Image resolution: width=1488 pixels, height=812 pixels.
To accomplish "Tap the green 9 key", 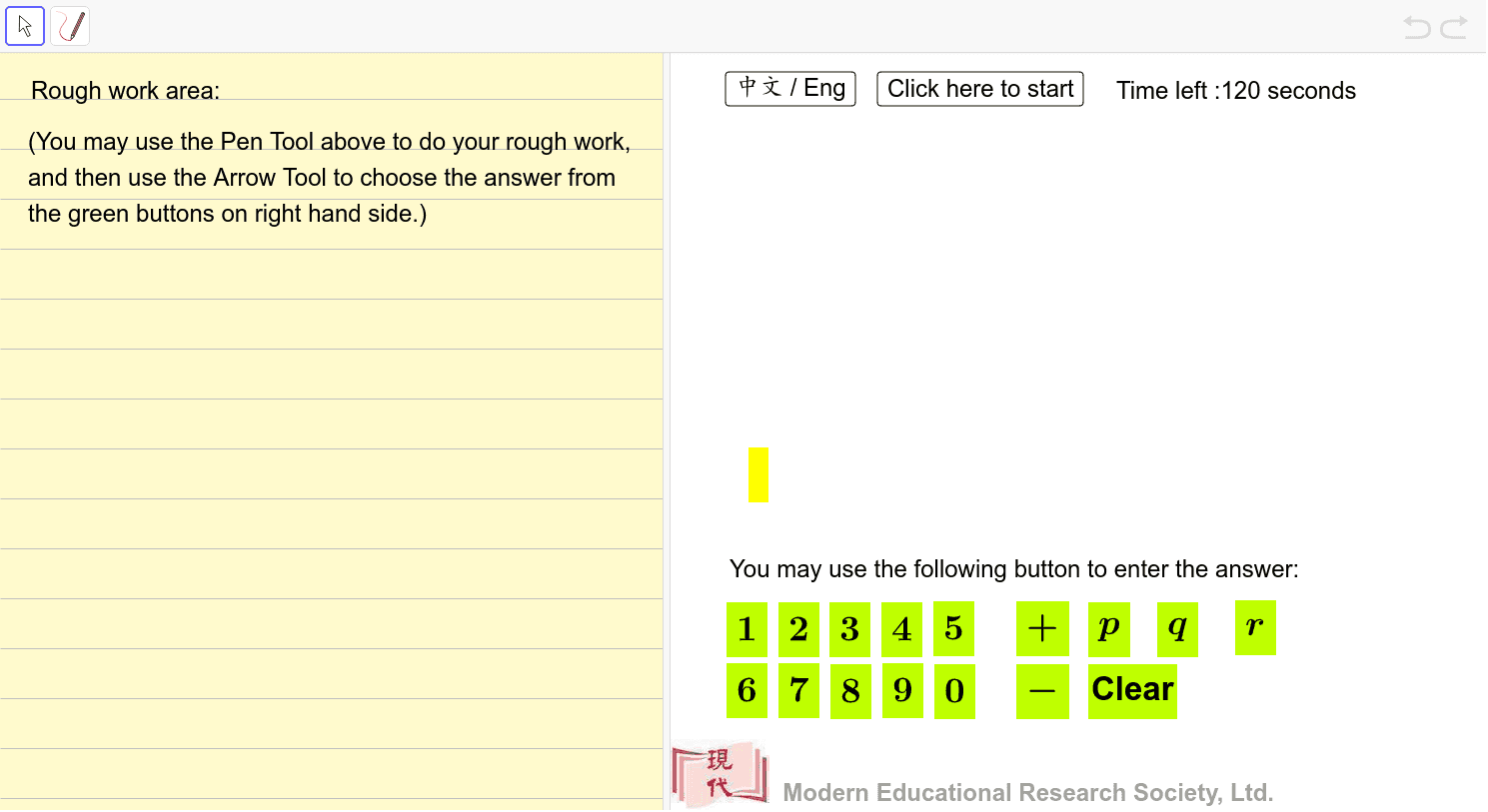I will (902, 690).
